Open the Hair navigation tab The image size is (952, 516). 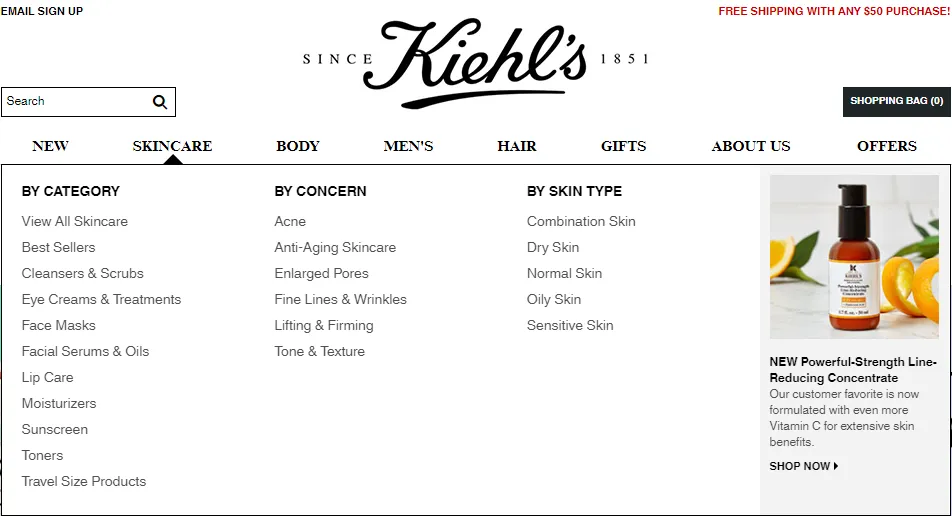517,146
